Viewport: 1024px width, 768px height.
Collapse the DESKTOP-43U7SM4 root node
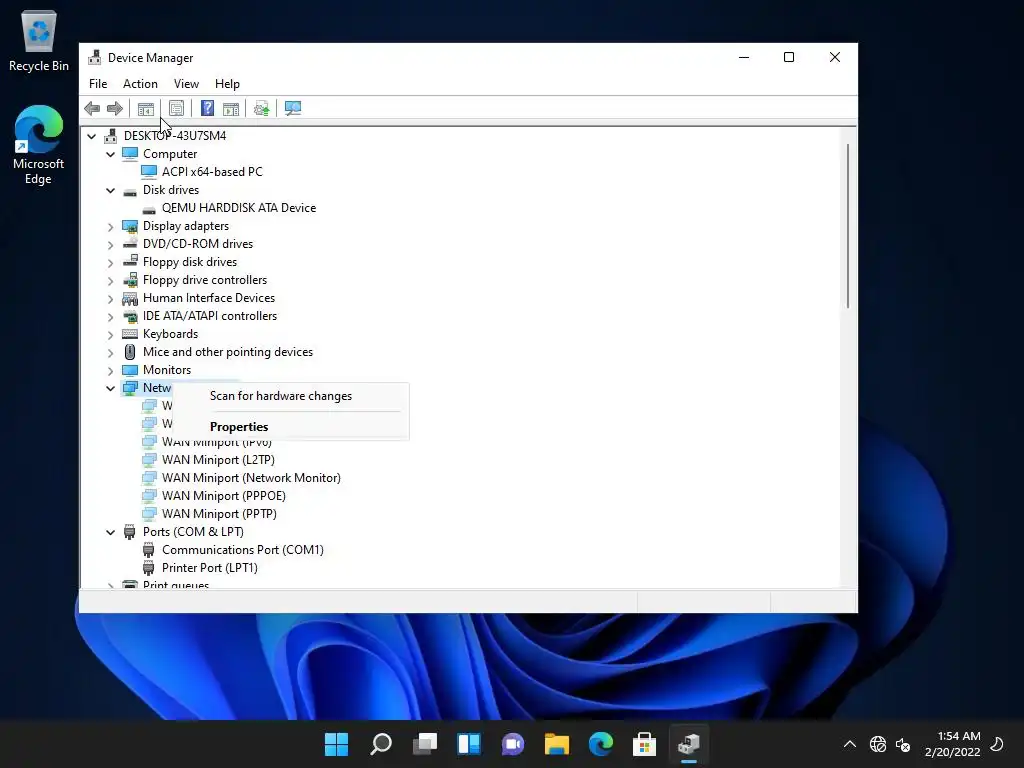(91, 136)
